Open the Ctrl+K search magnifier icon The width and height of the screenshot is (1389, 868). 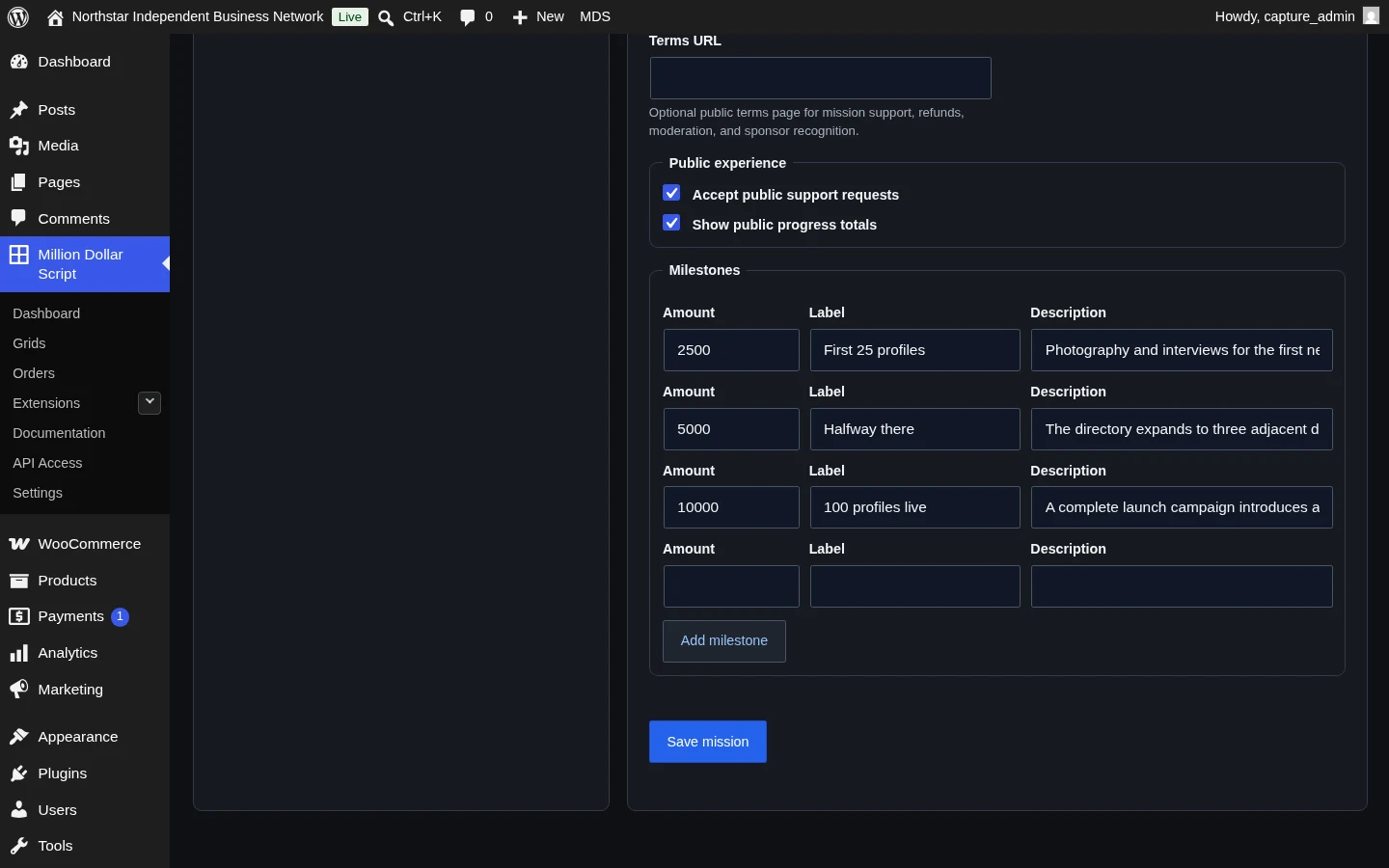coord(386,17)
